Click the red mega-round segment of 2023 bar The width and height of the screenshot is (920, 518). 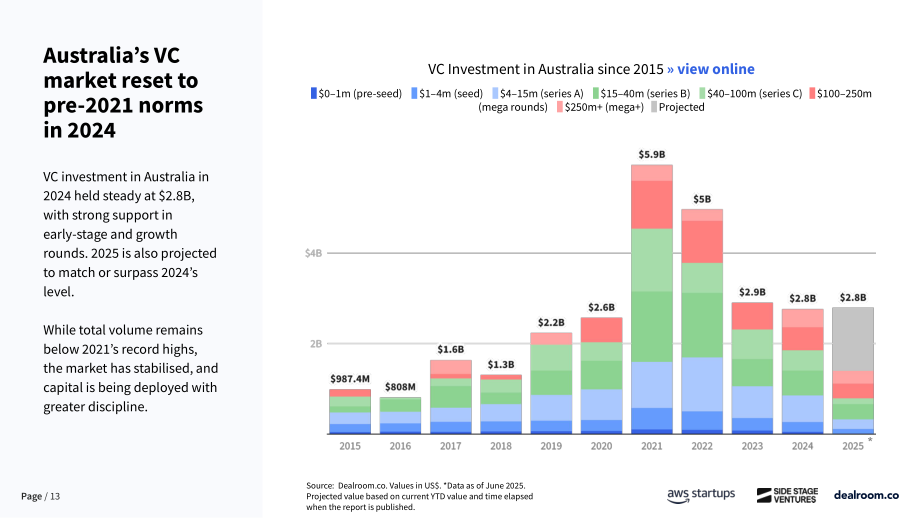(x=752, y=316)
